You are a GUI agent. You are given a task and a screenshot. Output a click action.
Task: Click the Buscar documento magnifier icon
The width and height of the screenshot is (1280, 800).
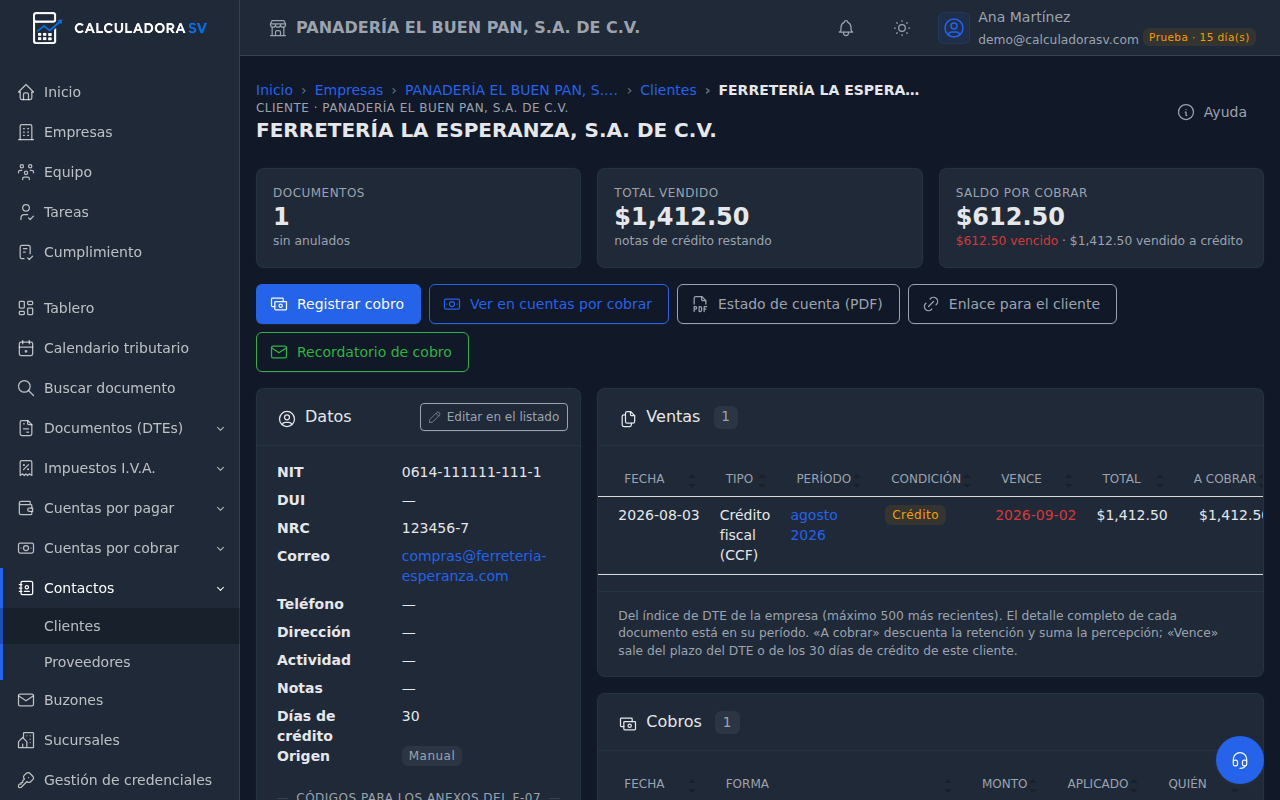pyautogui.click(x=26, y=388)
